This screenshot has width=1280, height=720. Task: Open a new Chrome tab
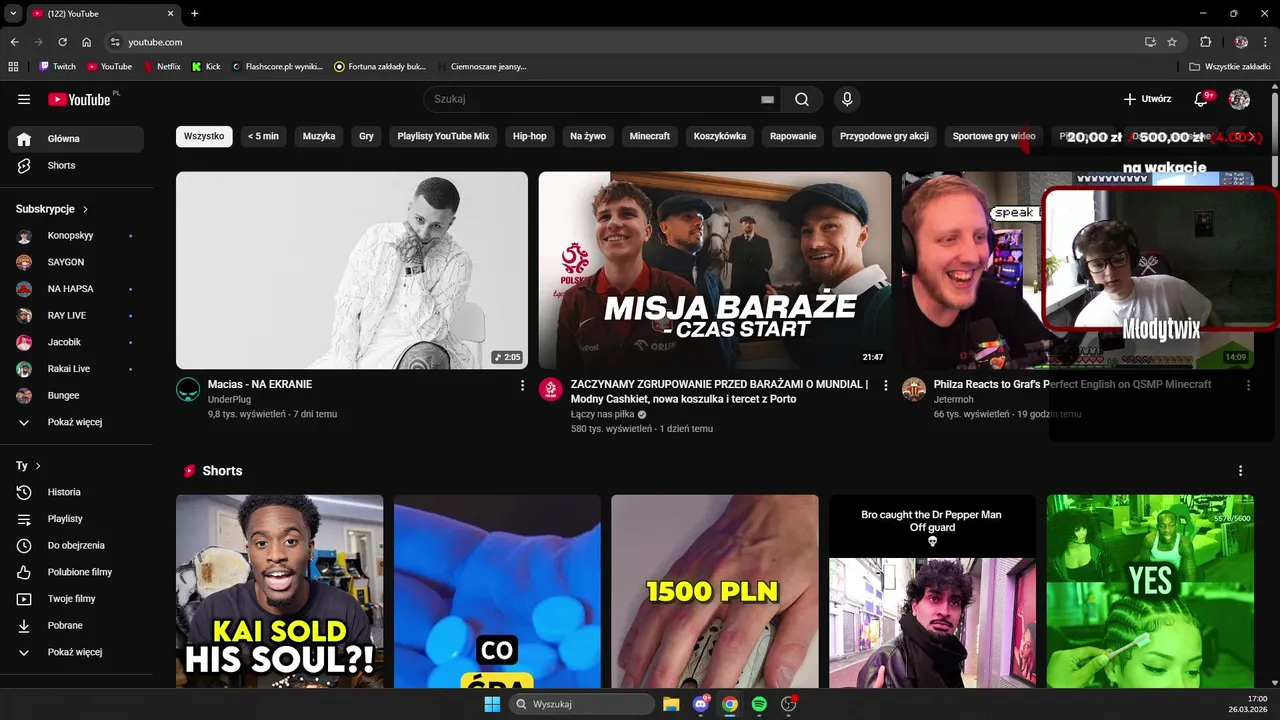(194, 13)
